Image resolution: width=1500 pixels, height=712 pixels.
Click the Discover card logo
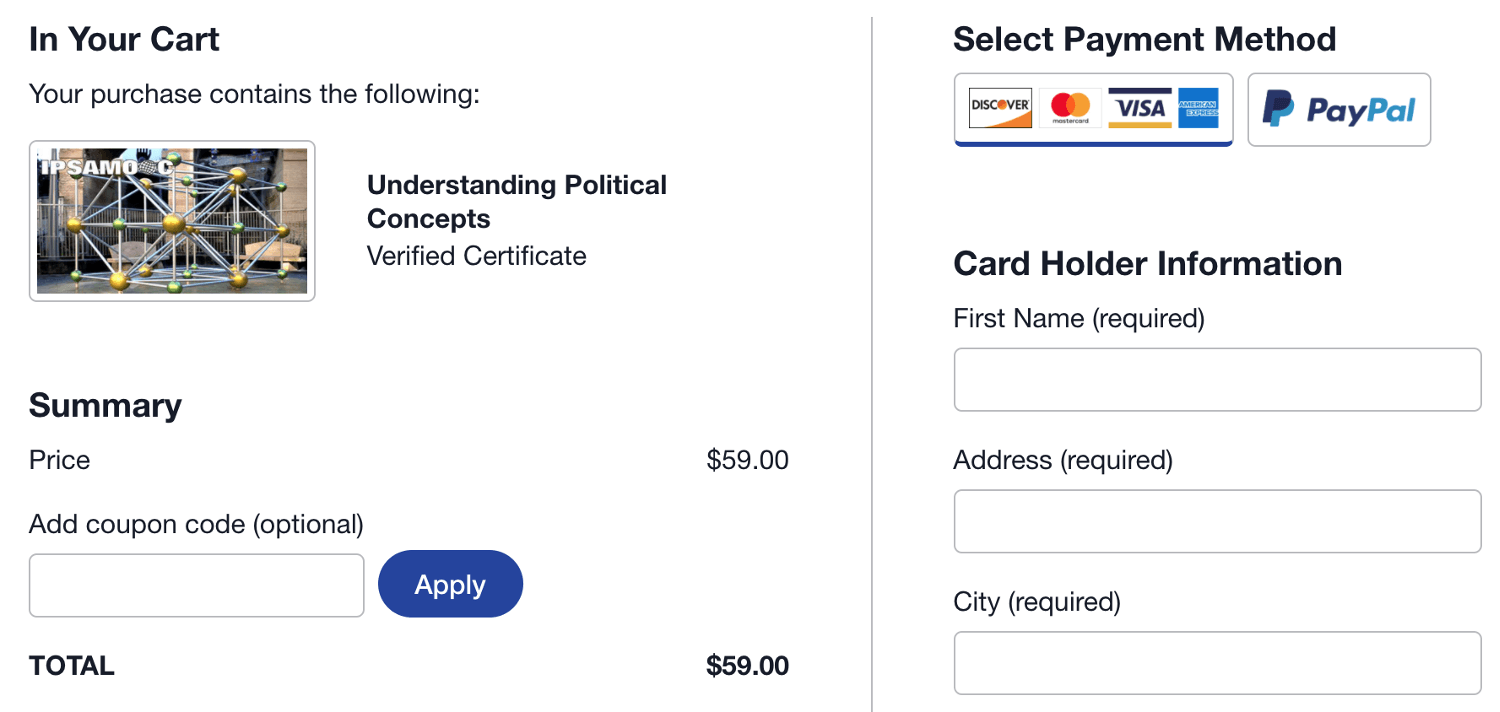click(1000, 108)
